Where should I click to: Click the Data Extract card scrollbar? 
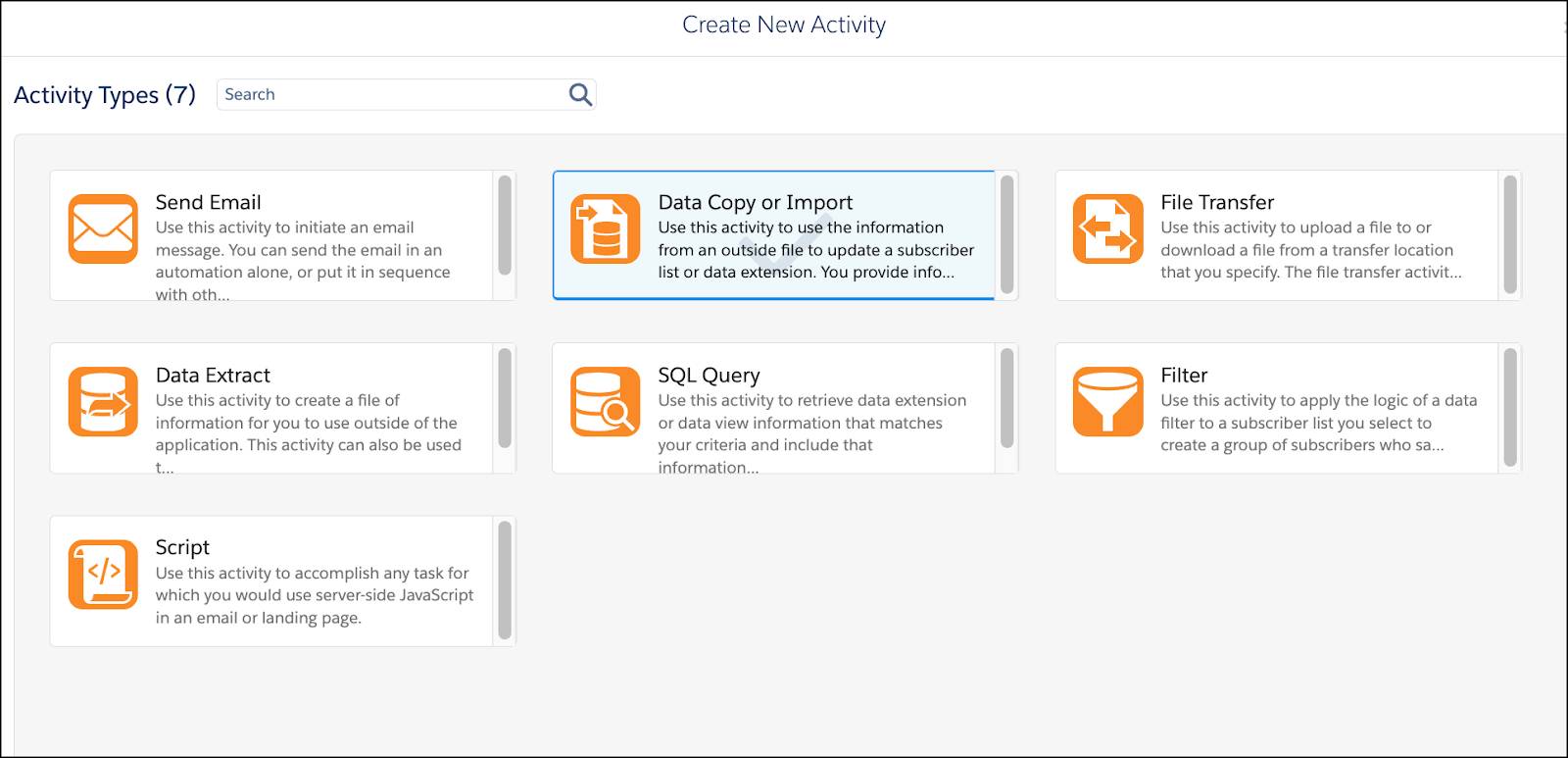pos(505,398)
